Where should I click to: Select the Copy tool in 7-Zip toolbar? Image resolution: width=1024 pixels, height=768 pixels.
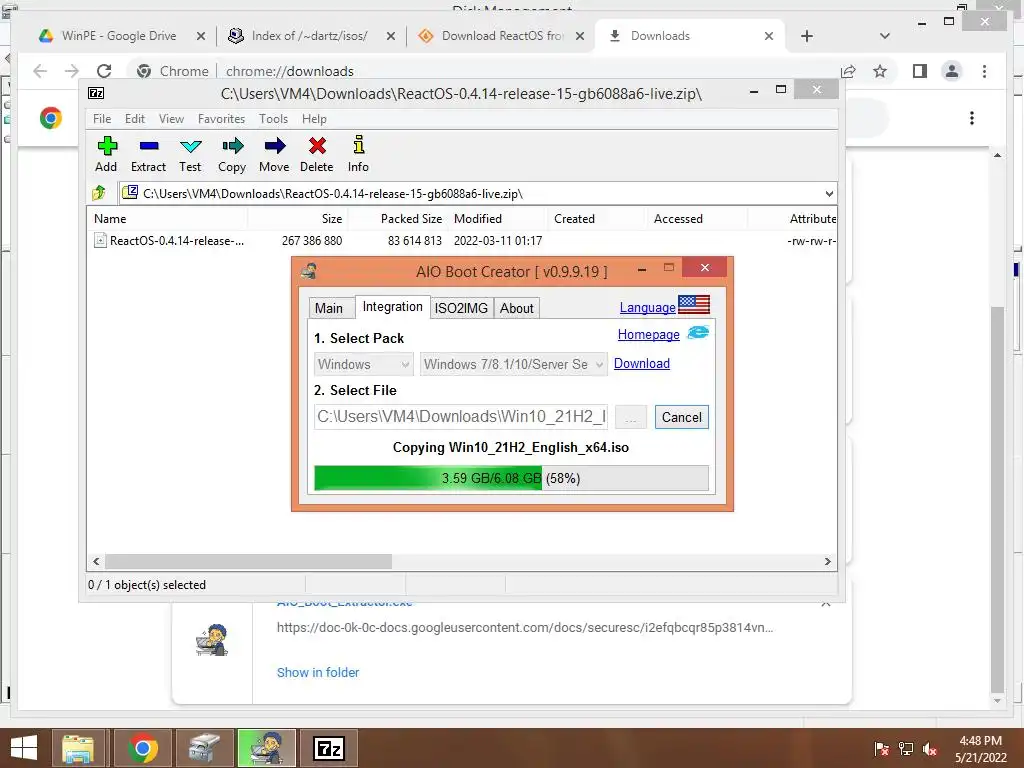click(x=232, y=155)
